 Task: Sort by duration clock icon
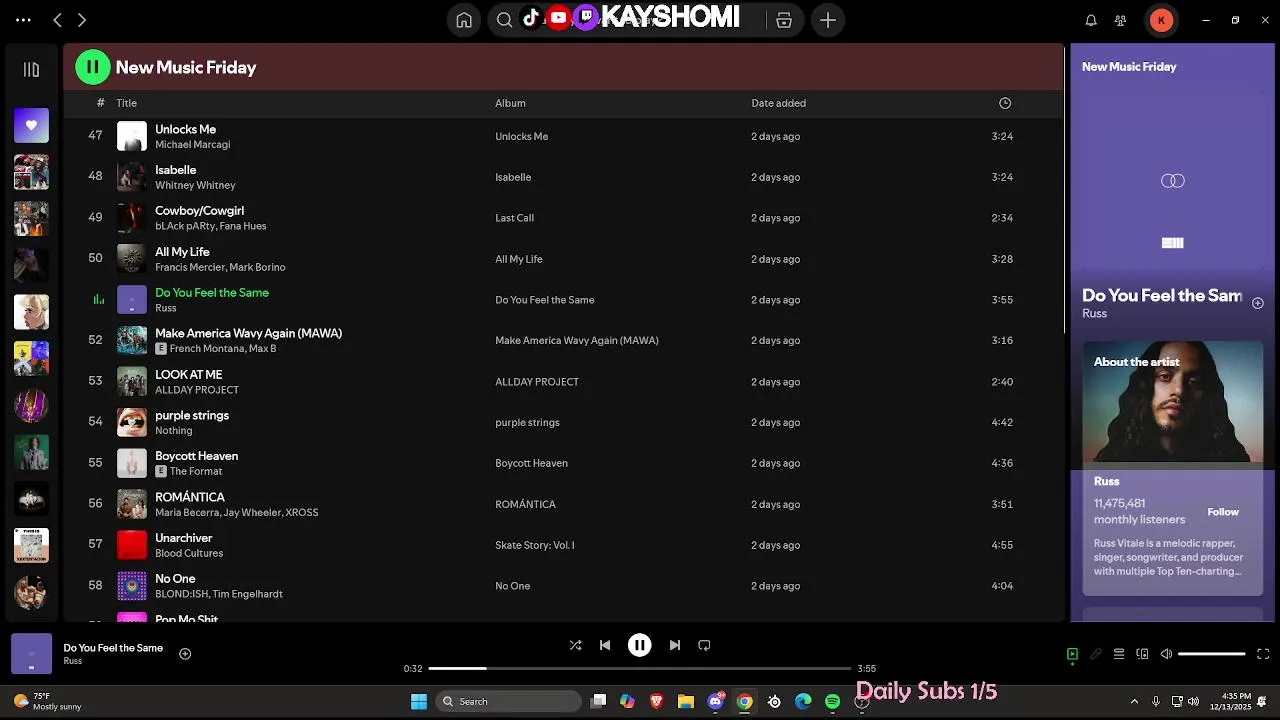(x=1005, y=103)
